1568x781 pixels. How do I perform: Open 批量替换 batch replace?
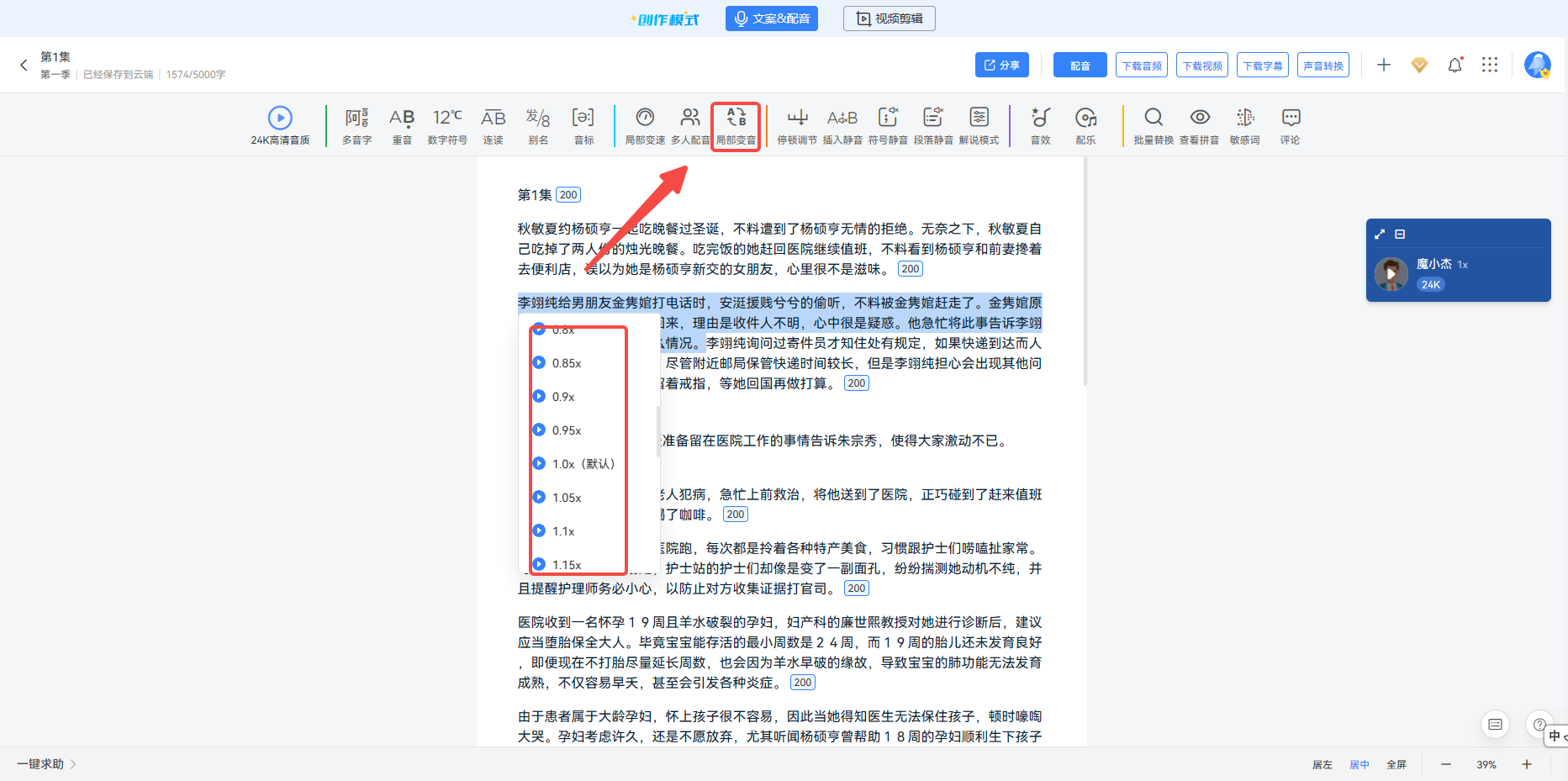click(1154, 124)
